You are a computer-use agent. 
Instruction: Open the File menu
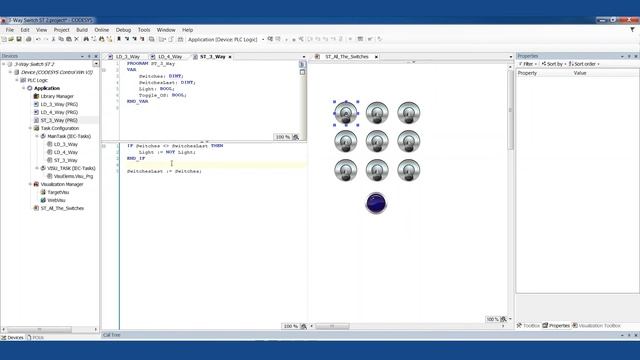click(x=10, y=30)
